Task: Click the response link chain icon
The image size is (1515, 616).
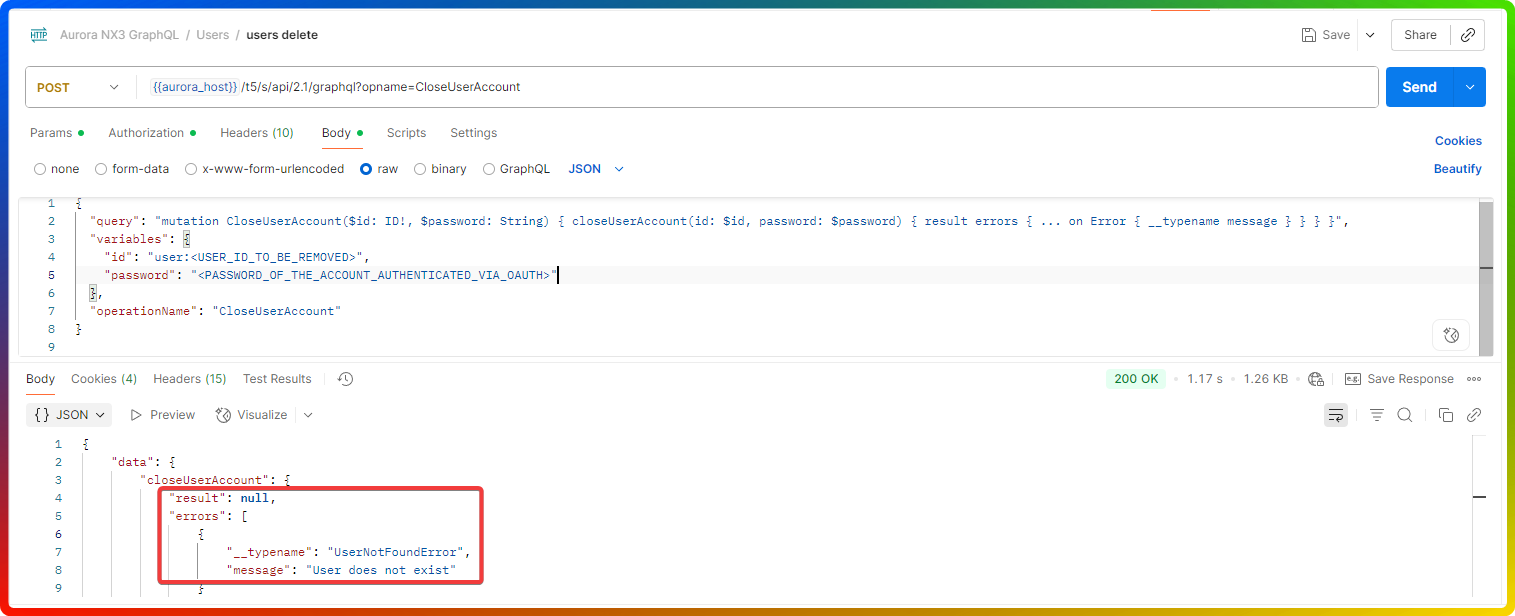Action: (x=1473, y=415)
